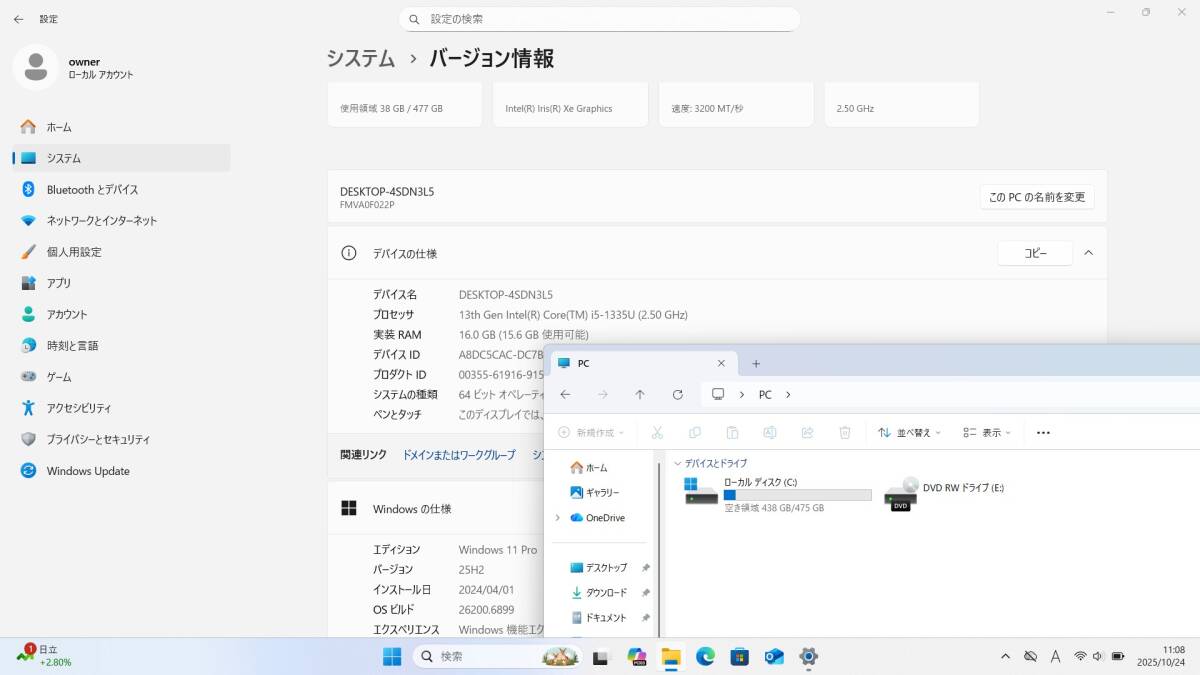Check the disk space bar of ローカルディスク (C:)

[x=795, y=494]
